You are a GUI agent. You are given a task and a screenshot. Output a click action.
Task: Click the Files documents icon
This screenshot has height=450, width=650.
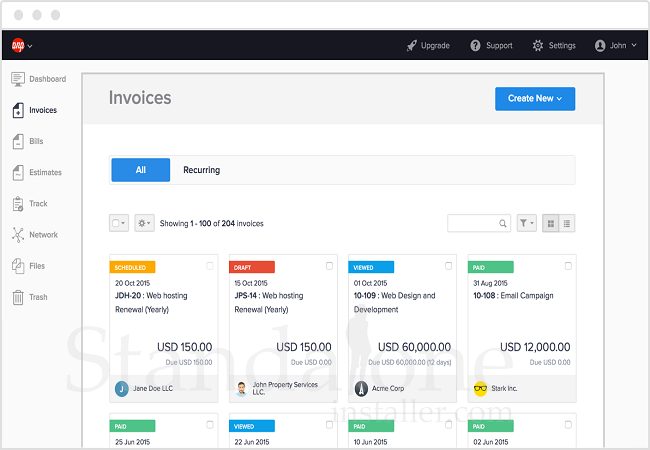coord(18,266)
